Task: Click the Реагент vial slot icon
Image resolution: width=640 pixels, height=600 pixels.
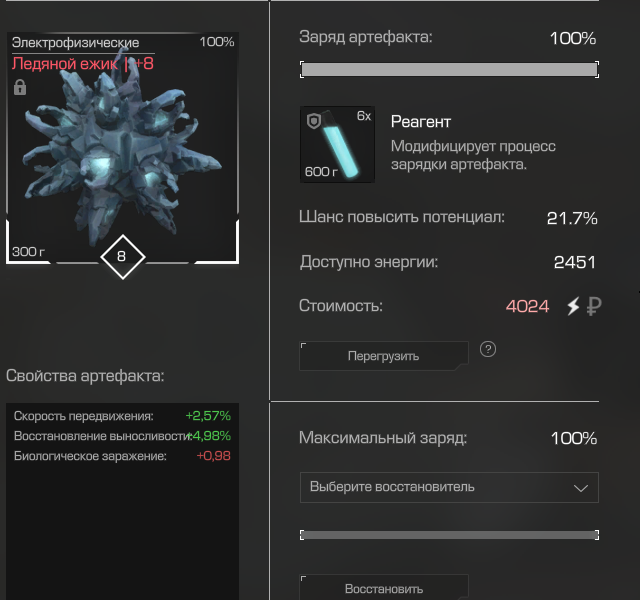Action: tap(337, 144)
